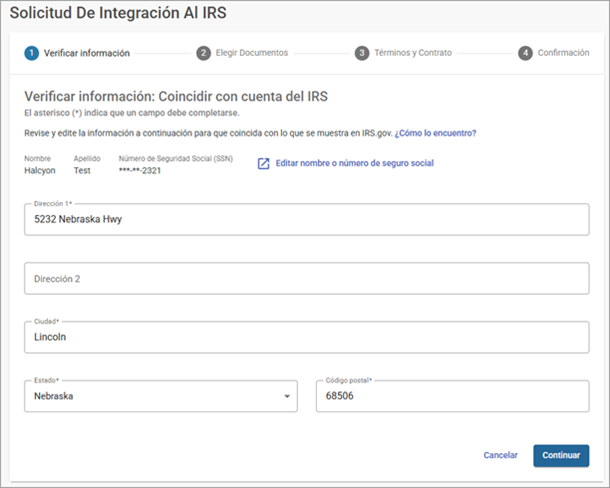Screen dimensions: 610x488
Task: Click step 2 circle icon
Action: click(x=203, y=53)
